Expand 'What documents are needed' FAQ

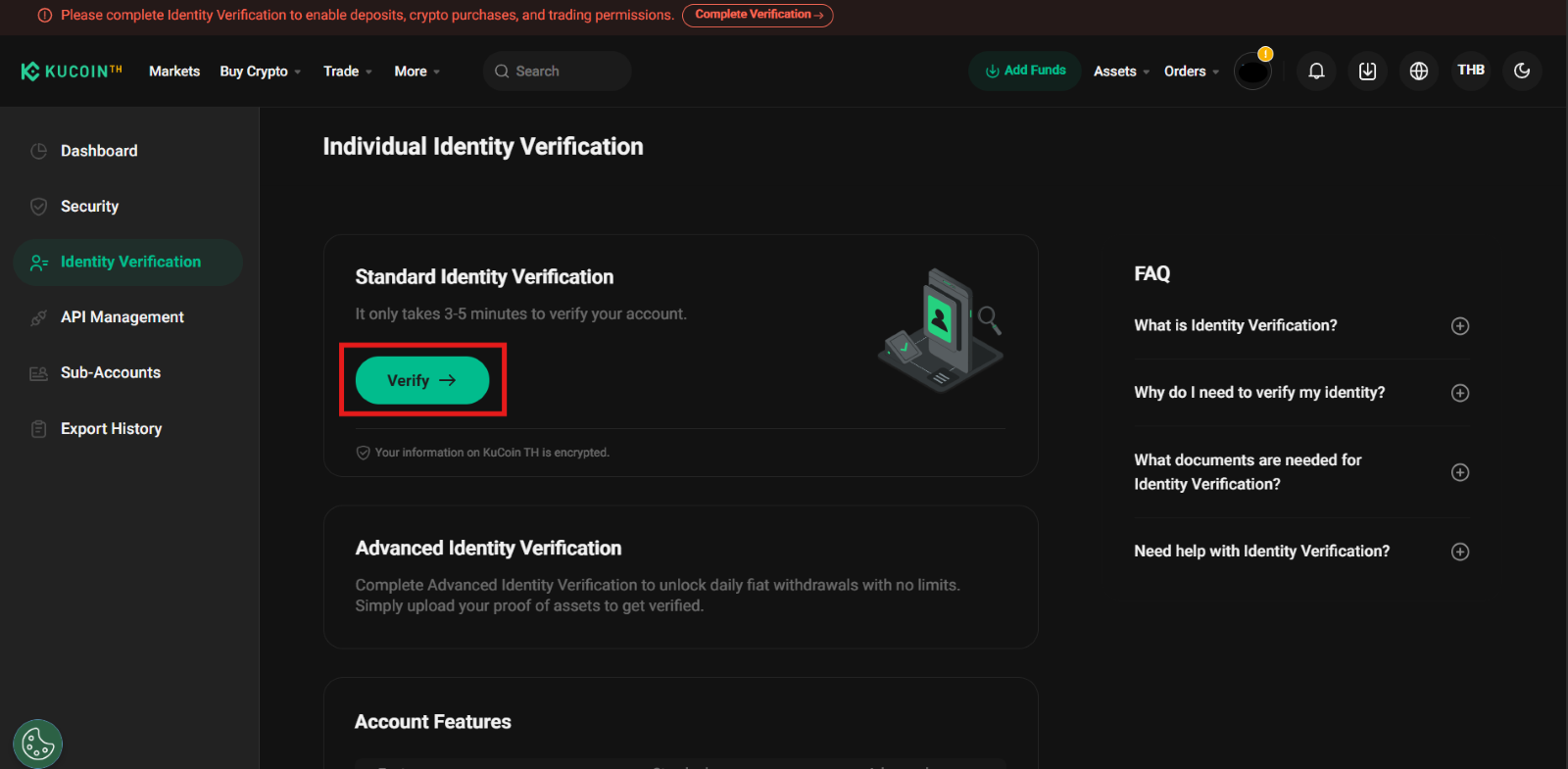pos(1459,472)
